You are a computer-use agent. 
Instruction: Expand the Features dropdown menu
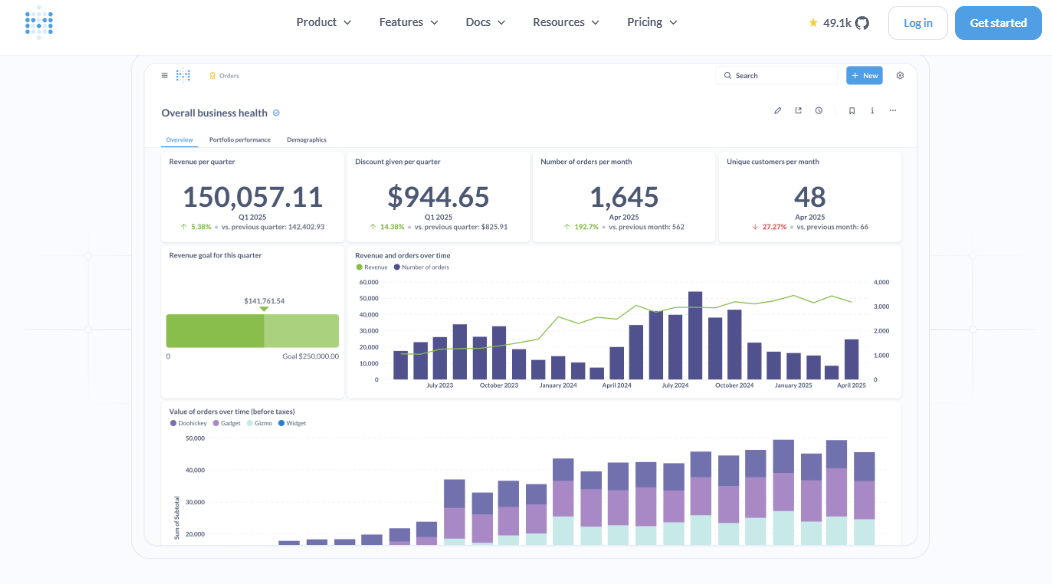409,22
